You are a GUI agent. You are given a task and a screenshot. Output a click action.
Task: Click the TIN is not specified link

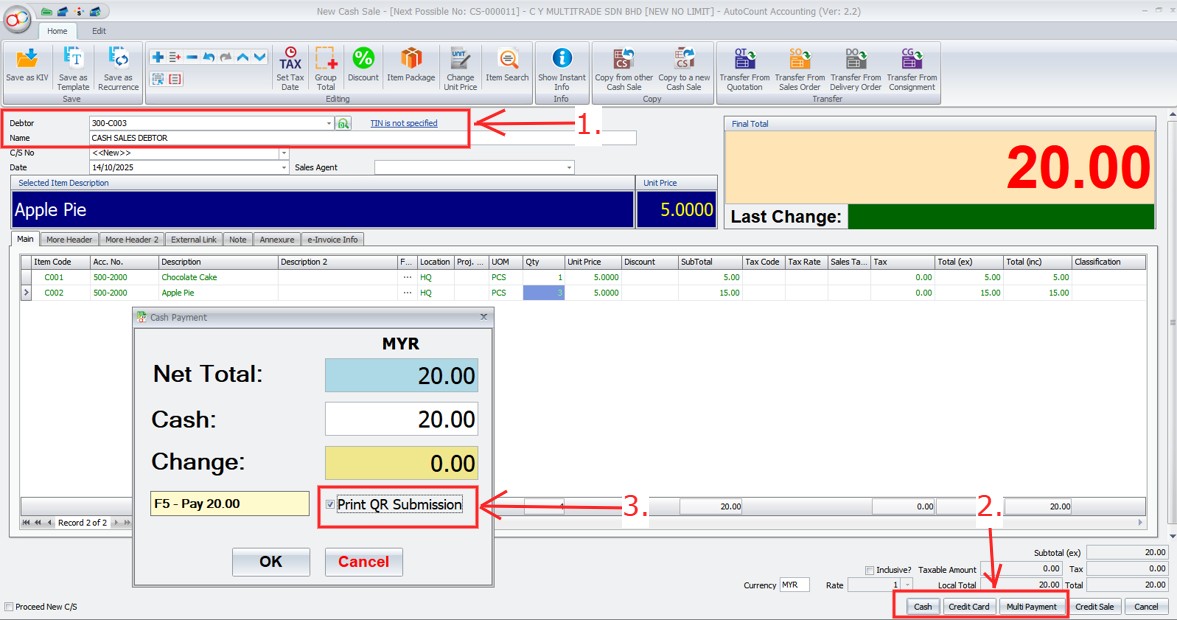(404, 124)
